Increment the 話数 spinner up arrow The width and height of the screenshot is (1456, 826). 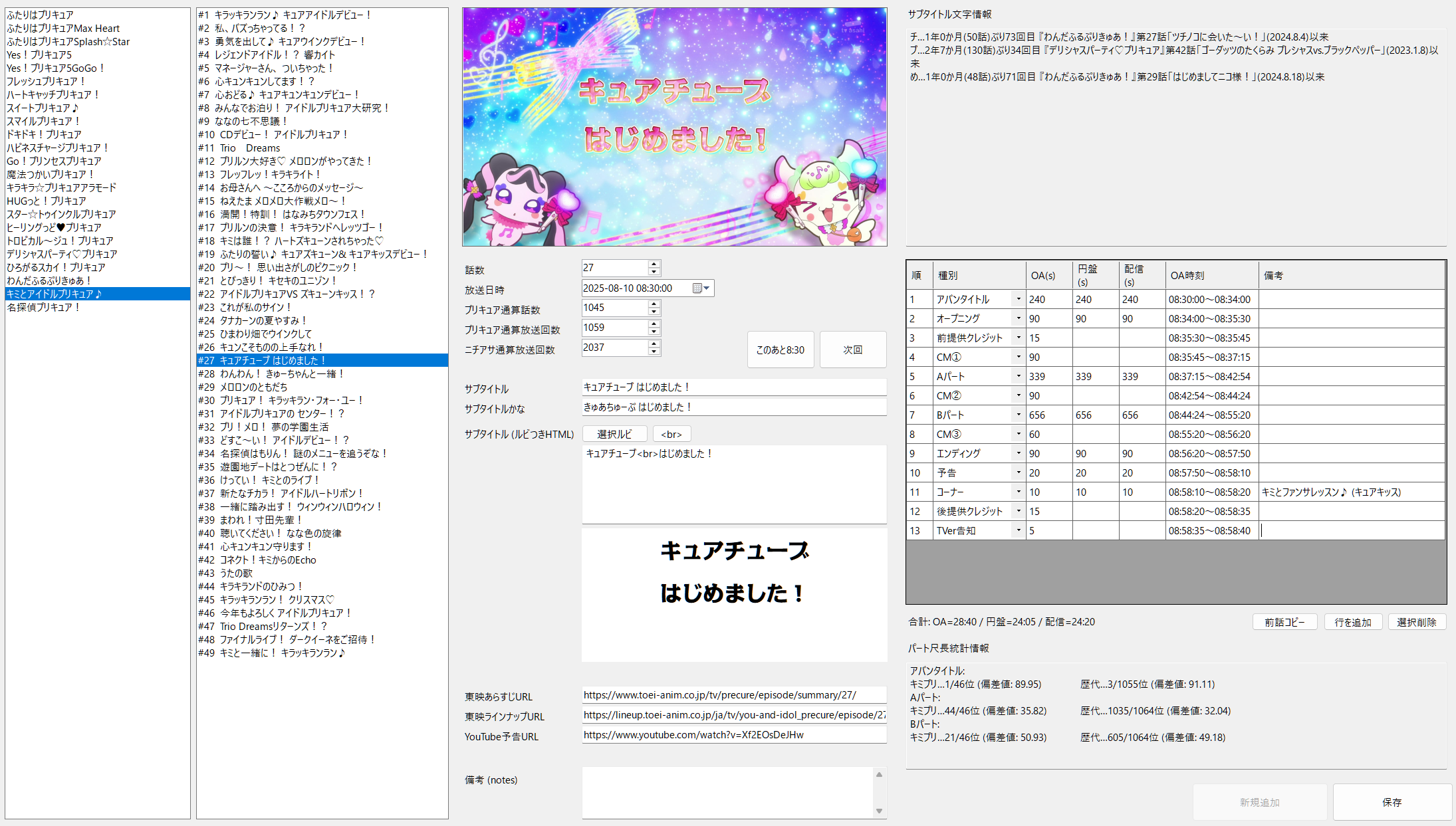coord(654,264)
